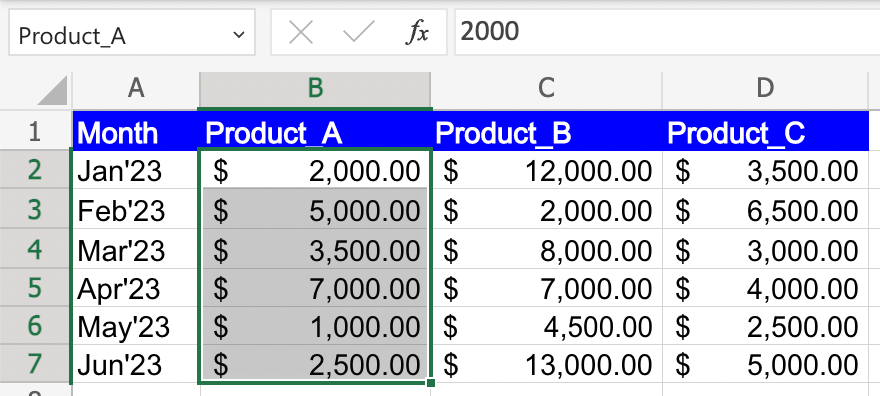Viewport: 880px width, 396px height.
Task: Select Product_A value 1,000.00 for May'23
Action: pyautogui.click(x=315, y=325)
